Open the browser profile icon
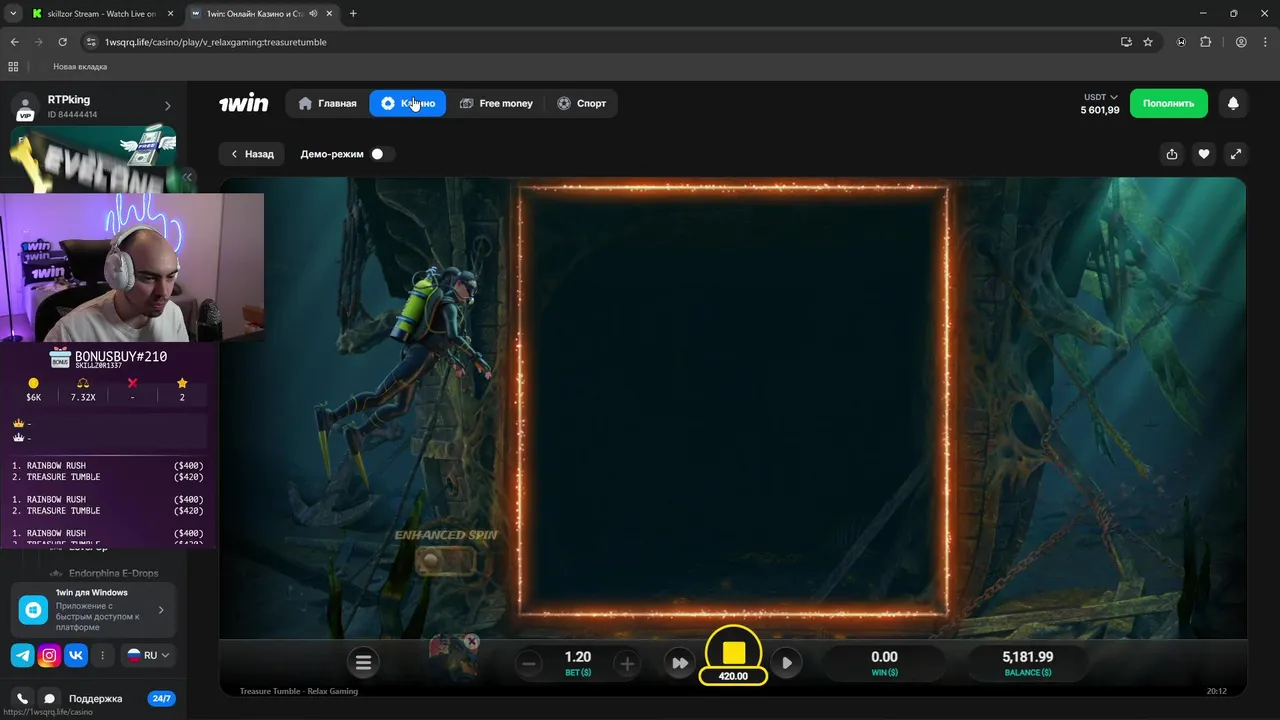Viewport: 1280px width, 720px height. point(1241,42)
